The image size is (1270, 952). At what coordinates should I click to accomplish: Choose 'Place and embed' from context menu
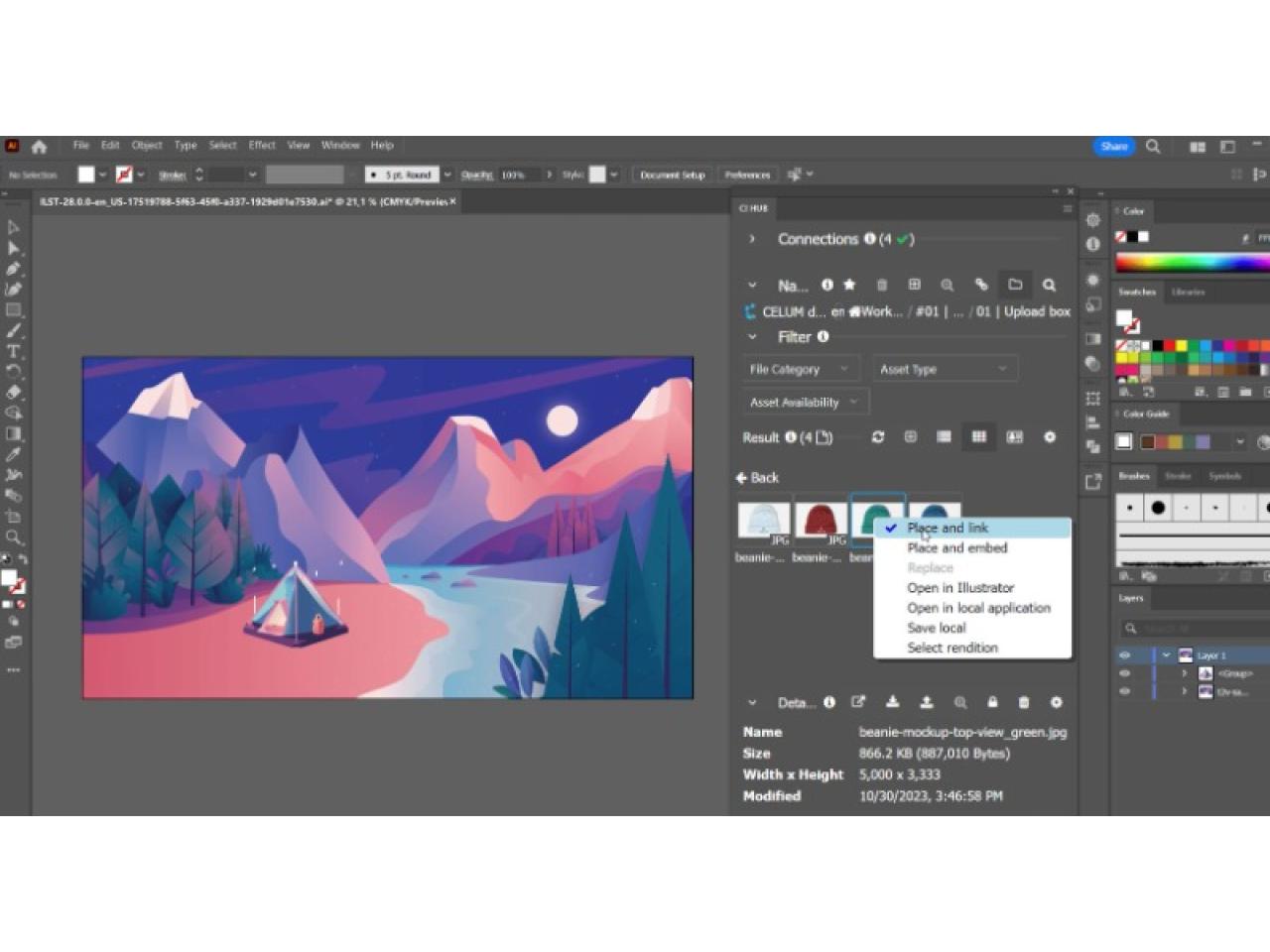[956, 547]
